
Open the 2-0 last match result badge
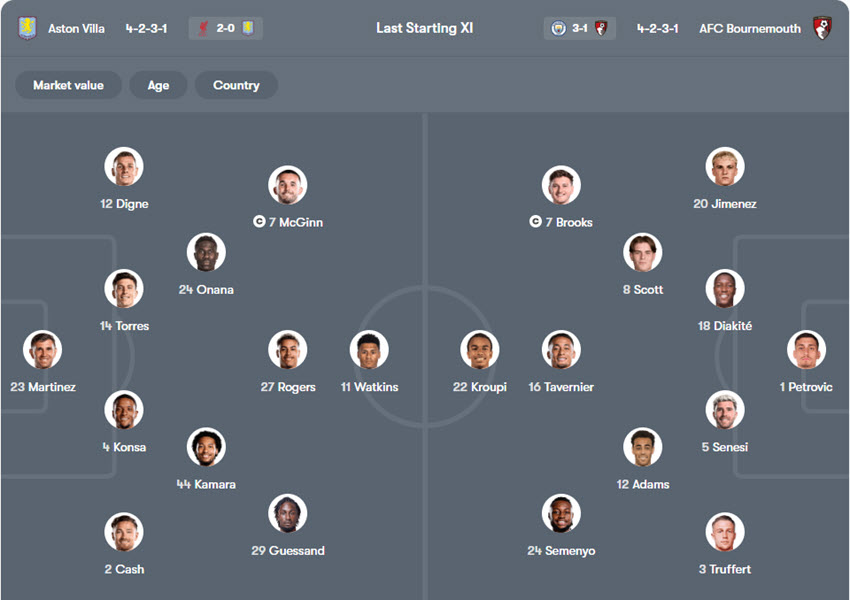point(226,28)
